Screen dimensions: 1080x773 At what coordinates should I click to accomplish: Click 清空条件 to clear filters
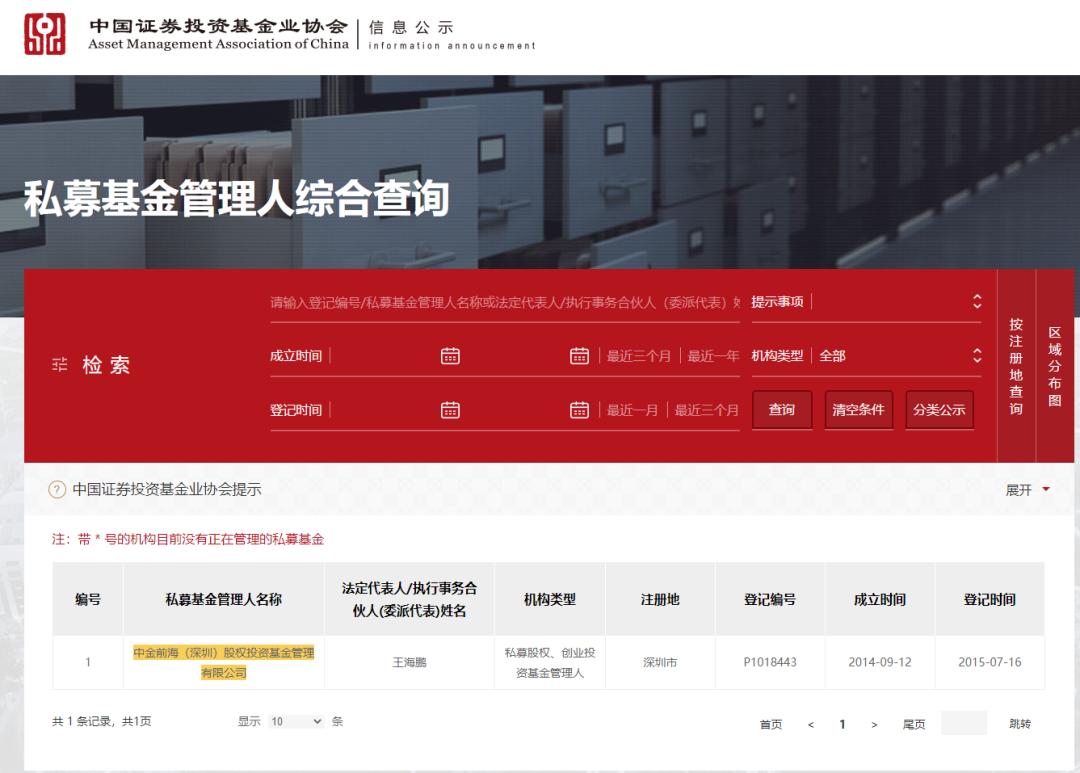(x=858, y=410)
